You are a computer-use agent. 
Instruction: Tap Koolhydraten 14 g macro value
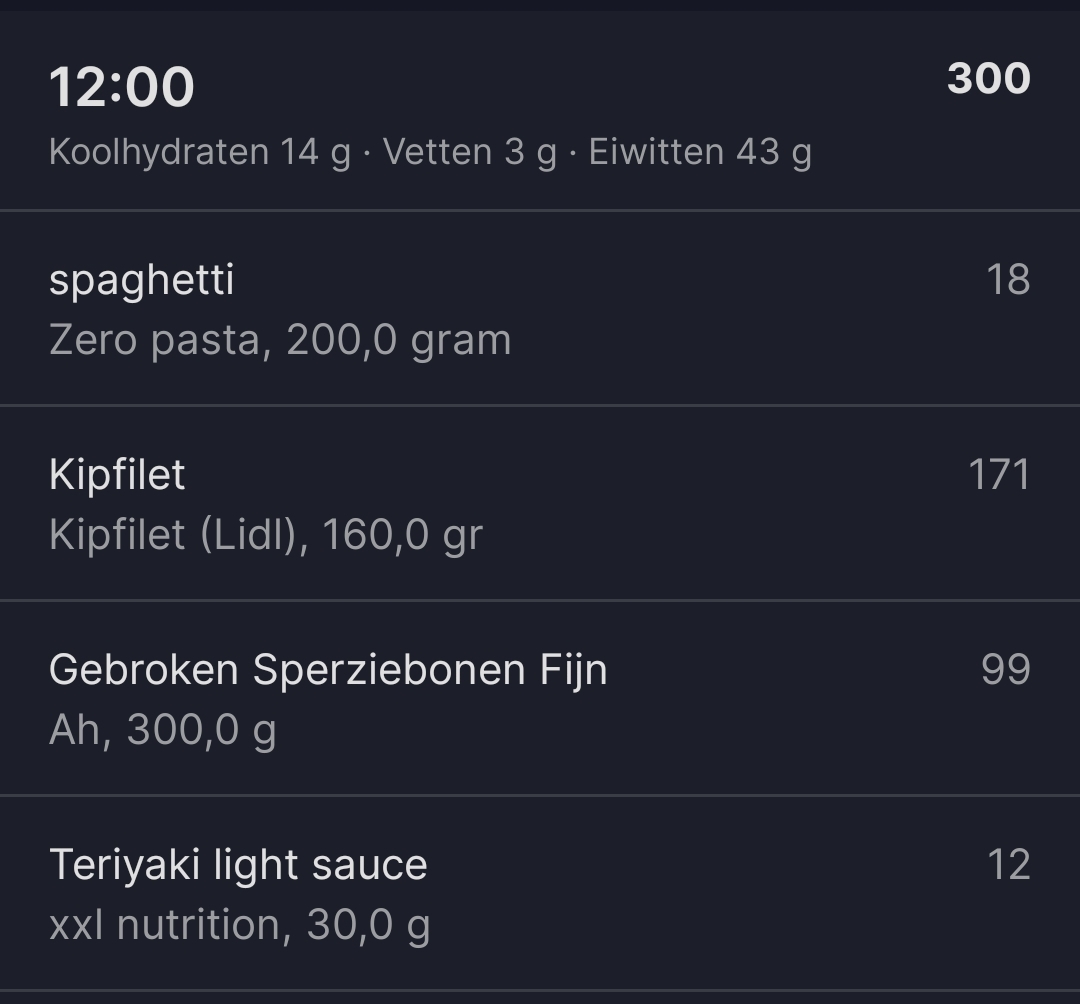click(195, 153)
